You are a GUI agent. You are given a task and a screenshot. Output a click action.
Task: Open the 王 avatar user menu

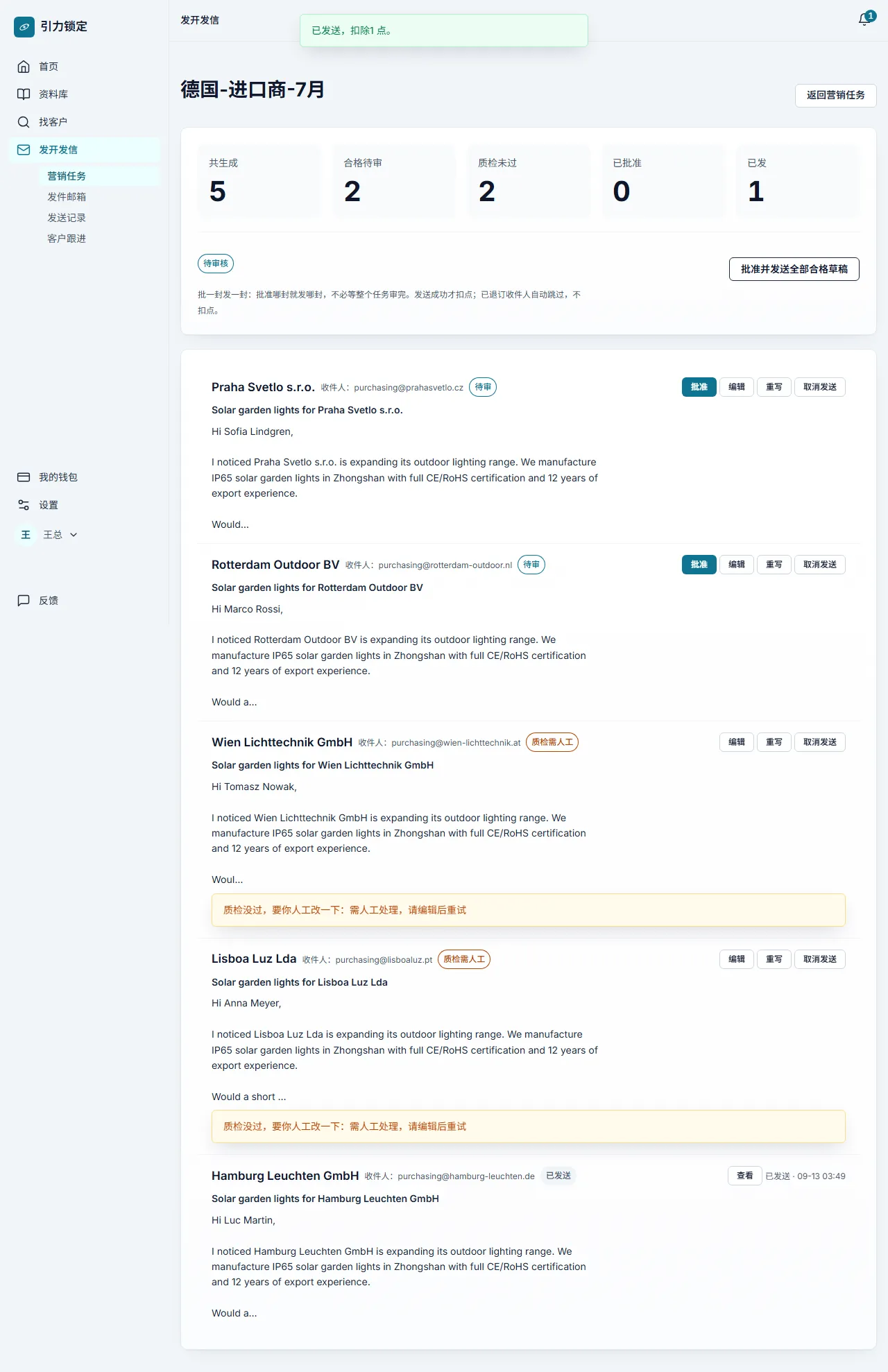click(x=26, y=535)
